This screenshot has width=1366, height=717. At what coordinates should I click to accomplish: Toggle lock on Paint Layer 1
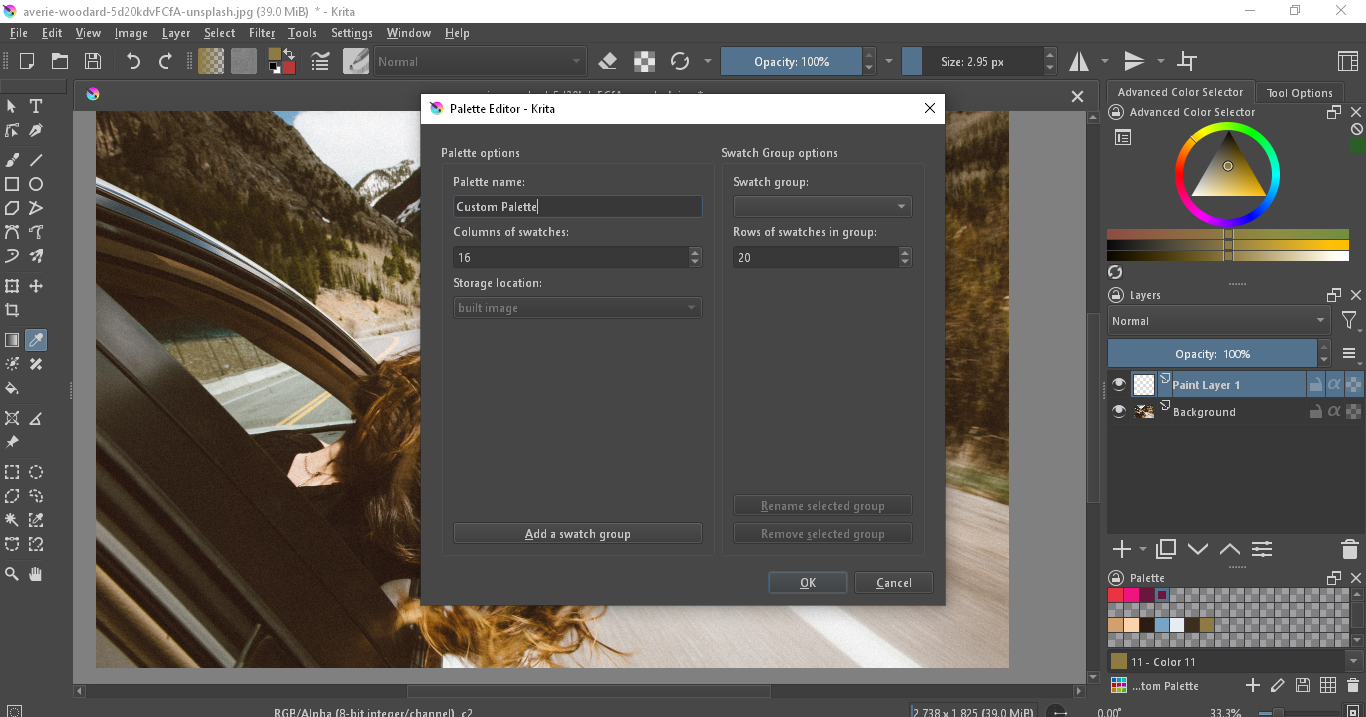pyautogui.click(x=1316, y=384)
